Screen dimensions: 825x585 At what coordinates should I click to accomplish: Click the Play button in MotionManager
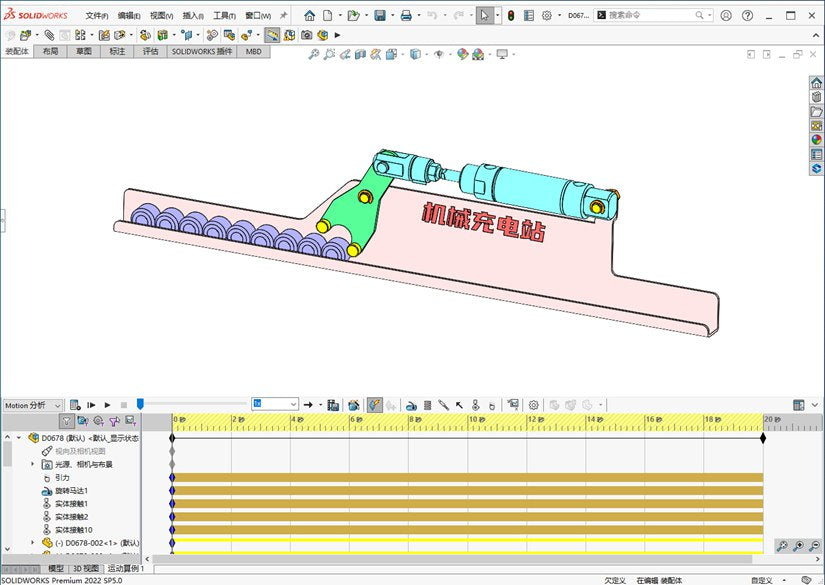coord(107,405)
